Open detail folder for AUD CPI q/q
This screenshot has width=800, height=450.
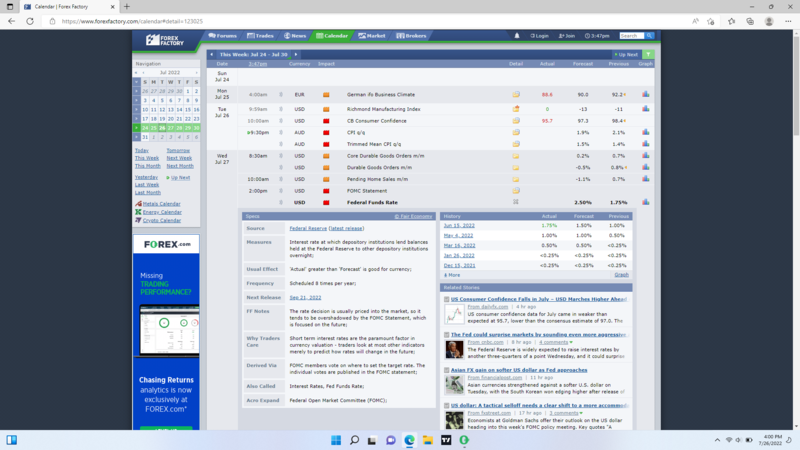pyautogui.click(x=516, y=132)
